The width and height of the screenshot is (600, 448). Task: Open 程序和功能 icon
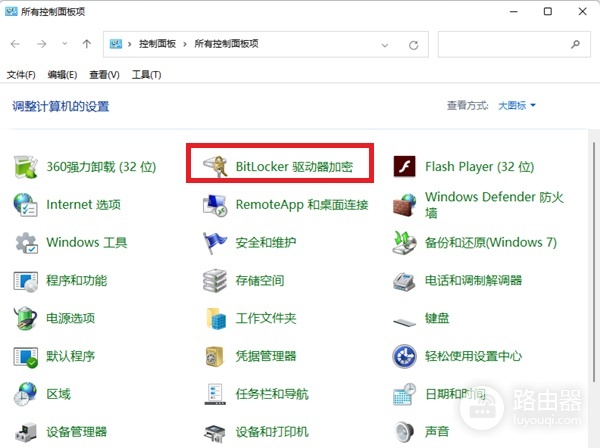(26, 281)
